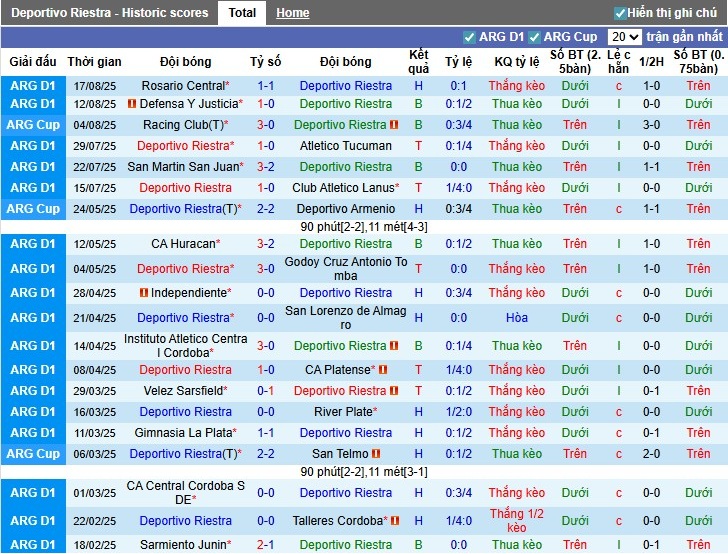Open 3-2 score of San Martin San Juan match
The height and width of the screenshot is (554, 728).
(x=265, y=167)
